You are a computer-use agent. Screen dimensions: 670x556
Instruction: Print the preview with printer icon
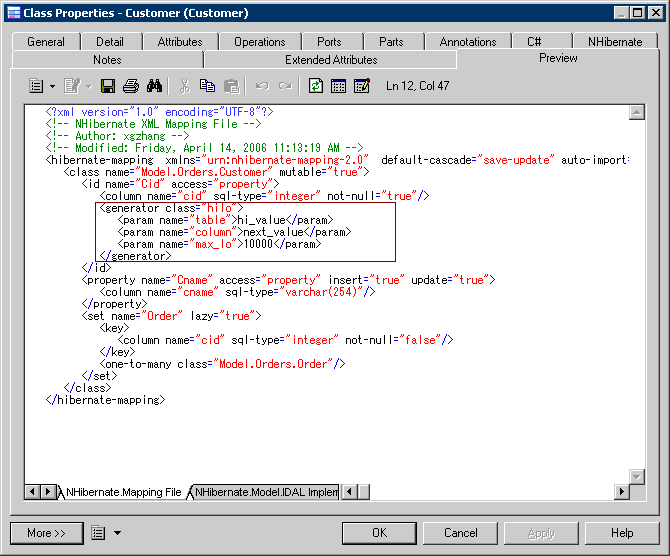pos(131,86)
